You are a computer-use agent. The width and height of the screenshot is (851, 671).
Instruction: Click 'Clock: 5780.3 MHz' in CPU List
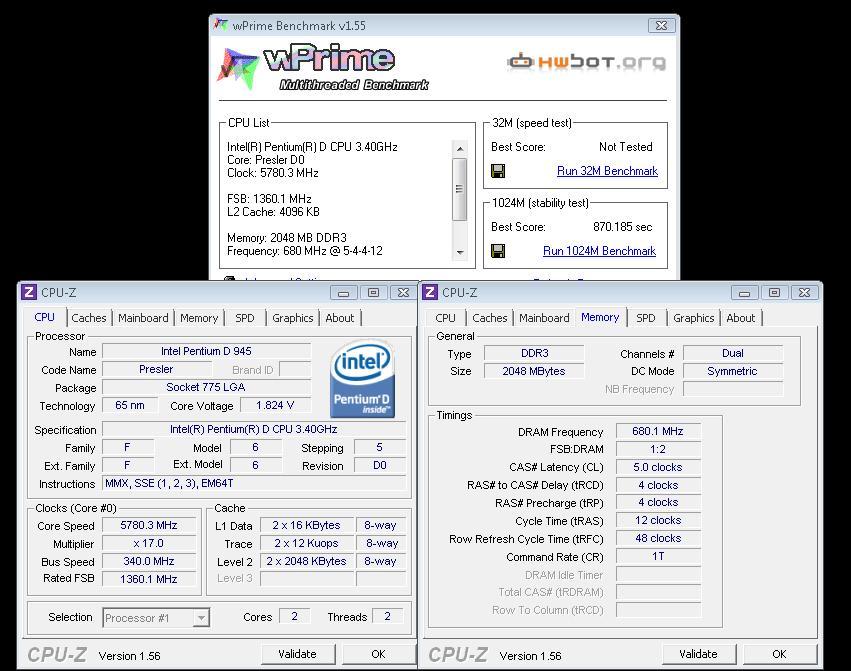273,173
